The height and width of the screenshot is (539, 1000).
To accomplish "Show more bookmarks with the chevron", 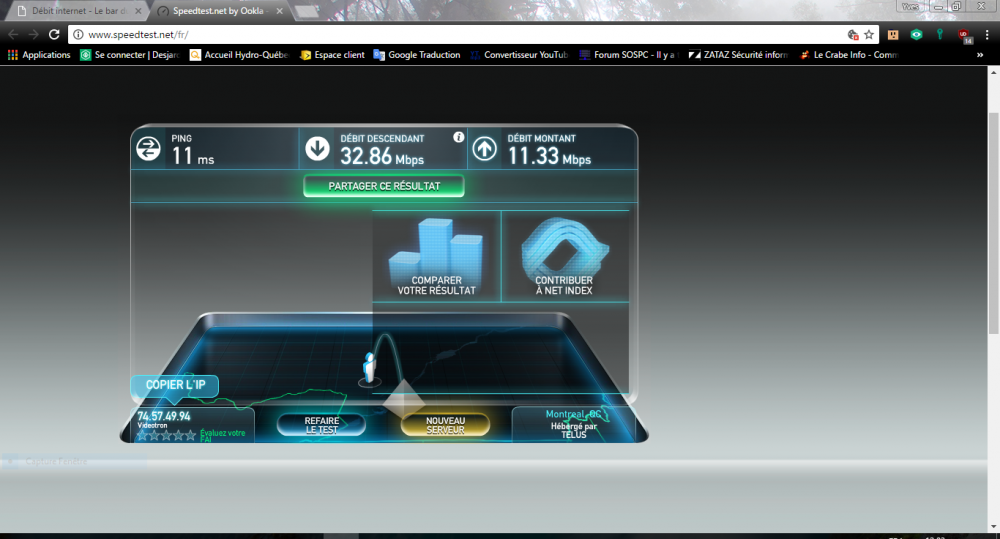I will (x=980, y=55).
